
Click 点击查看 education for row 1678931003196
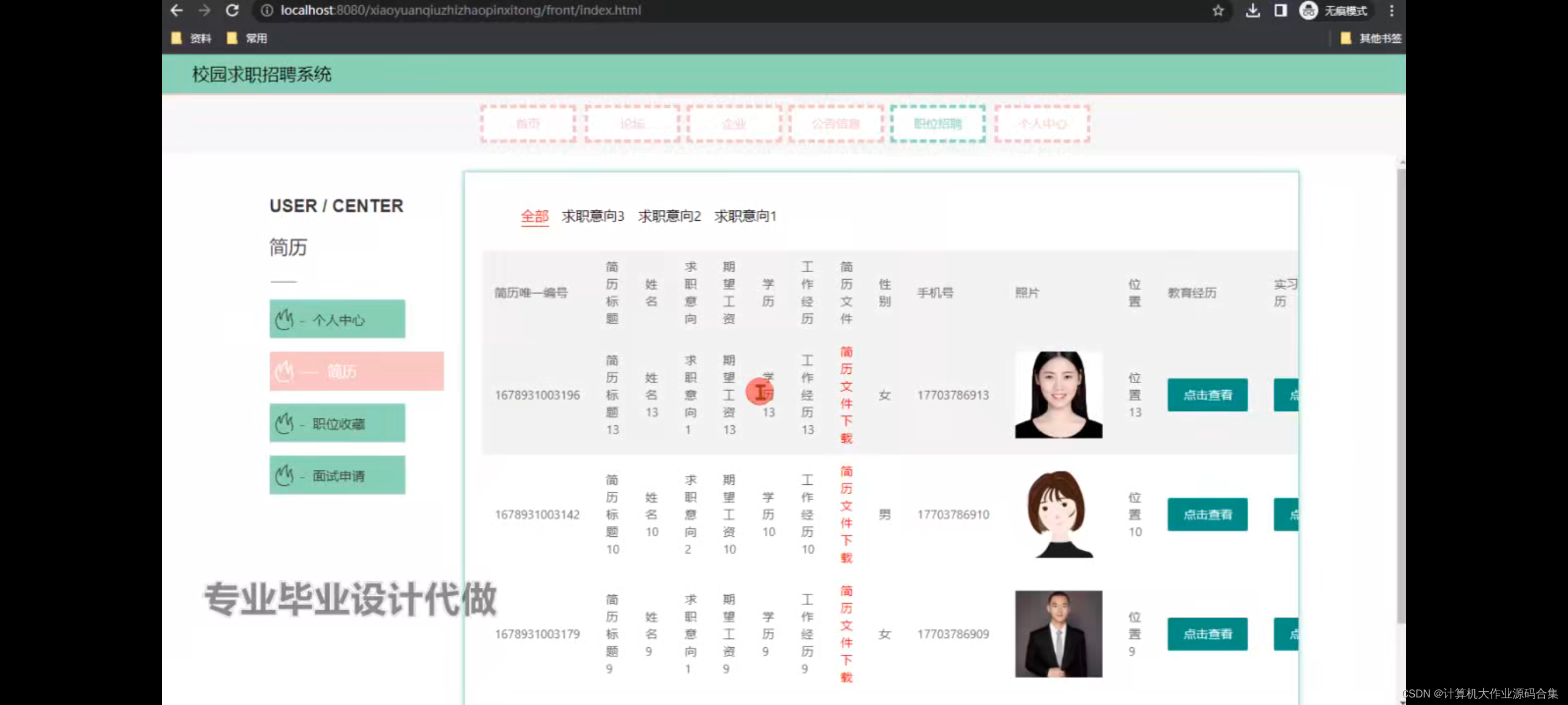tap(1208, 395)
